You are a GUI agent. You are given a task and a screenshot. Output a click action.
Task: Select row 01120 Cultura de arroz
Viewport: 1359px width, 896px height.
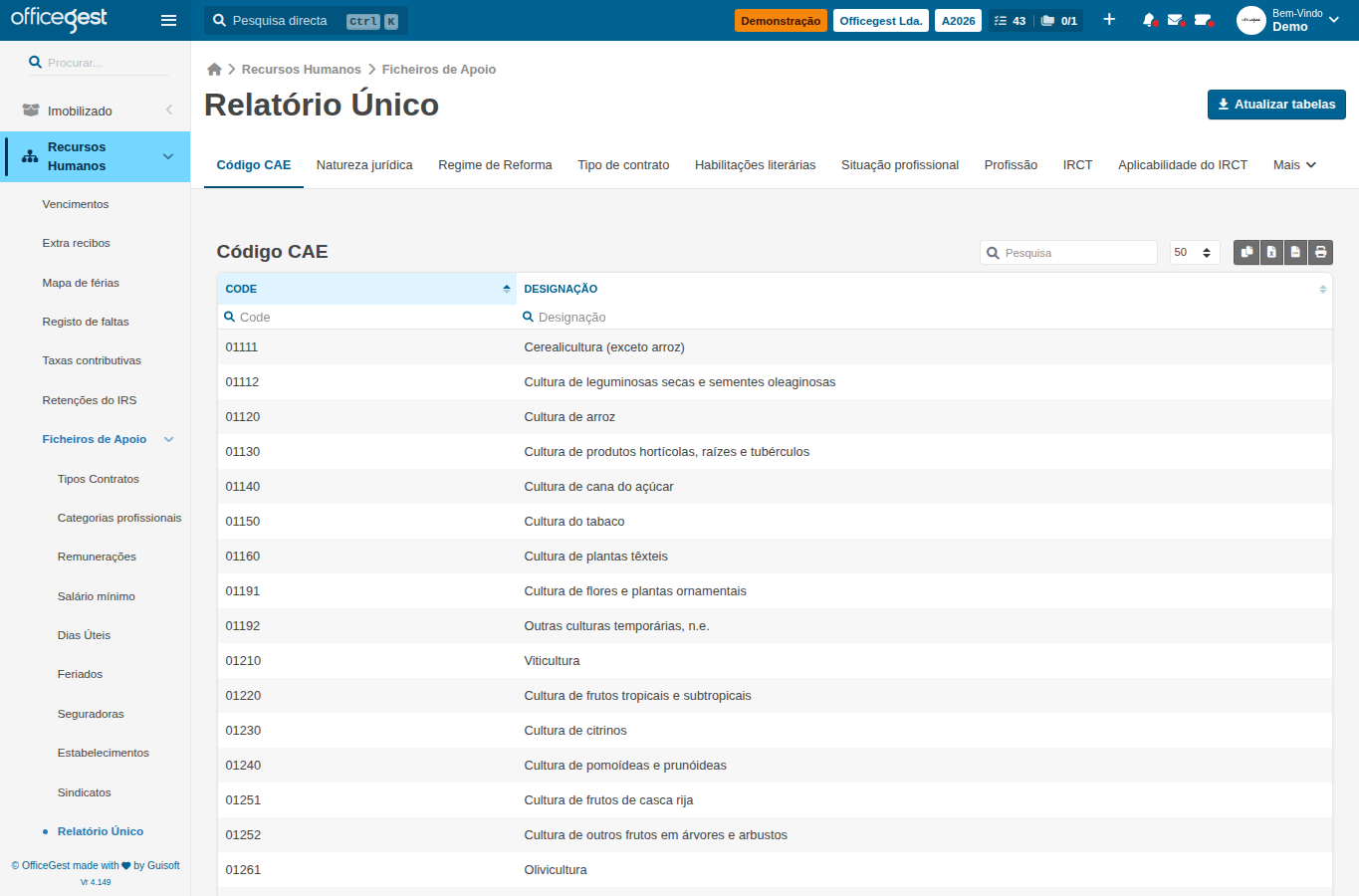pyautogui.click(x=775, y=417)
